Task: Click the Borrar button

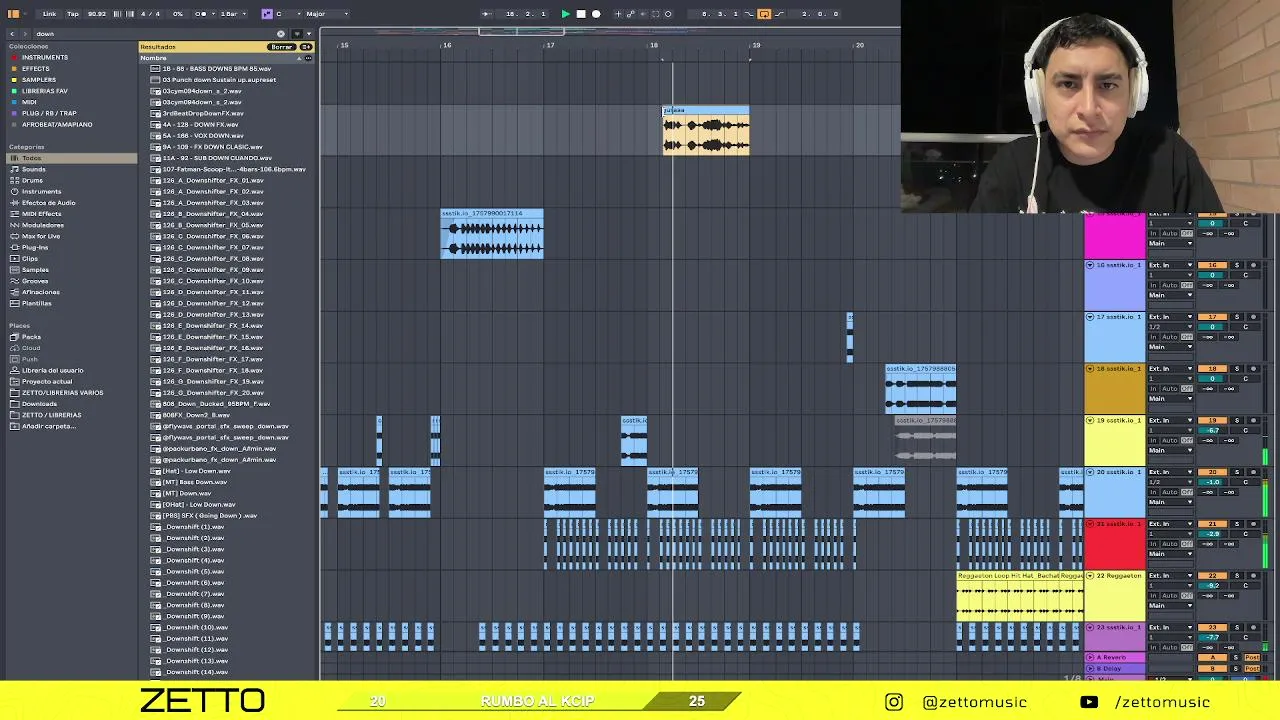Action: [282, 47]
